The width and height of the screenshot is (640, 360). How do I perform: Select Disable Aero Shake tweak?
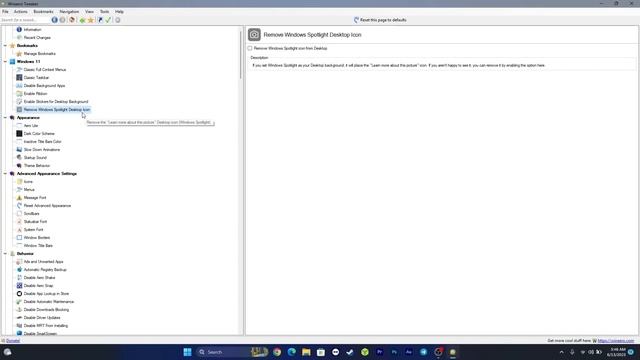[39, 278]
